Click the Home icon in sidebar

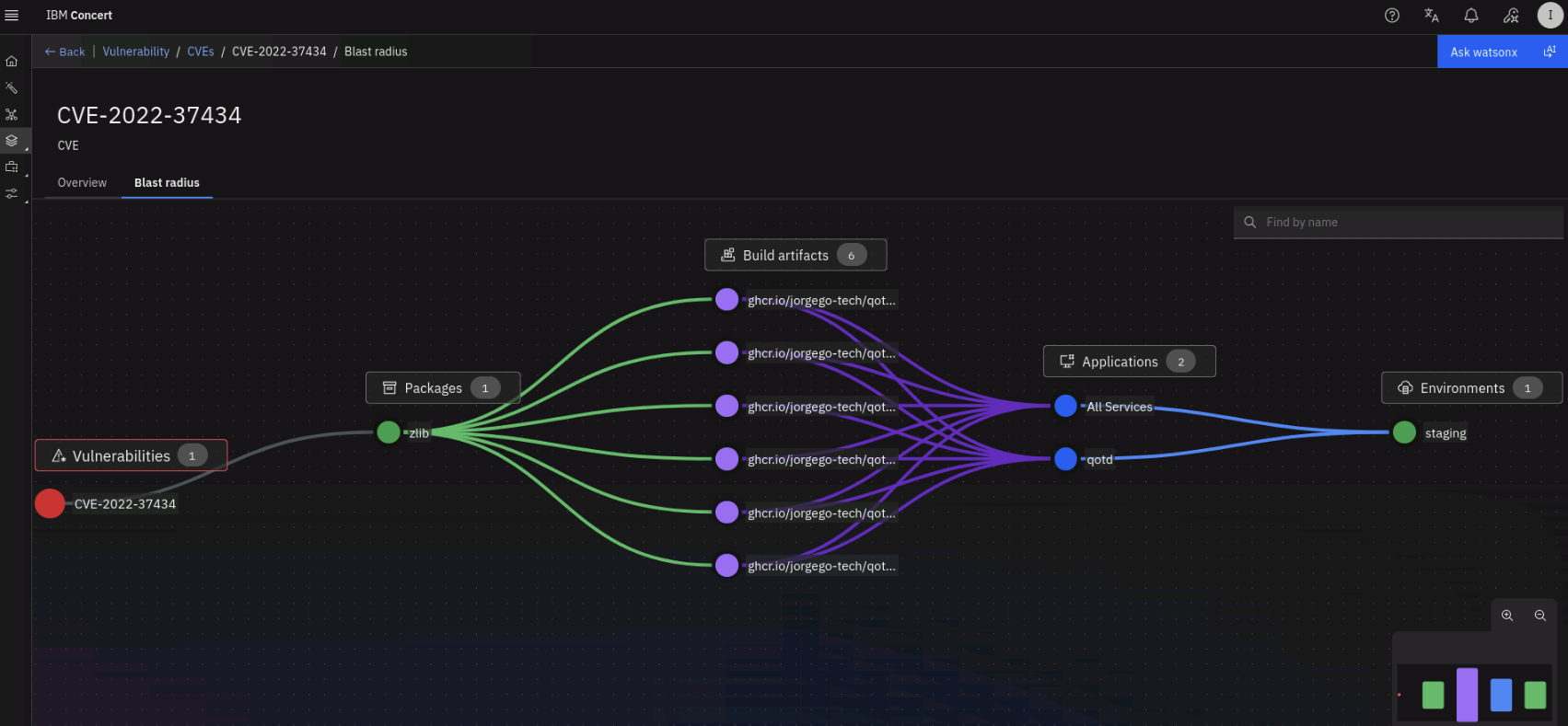12,62
